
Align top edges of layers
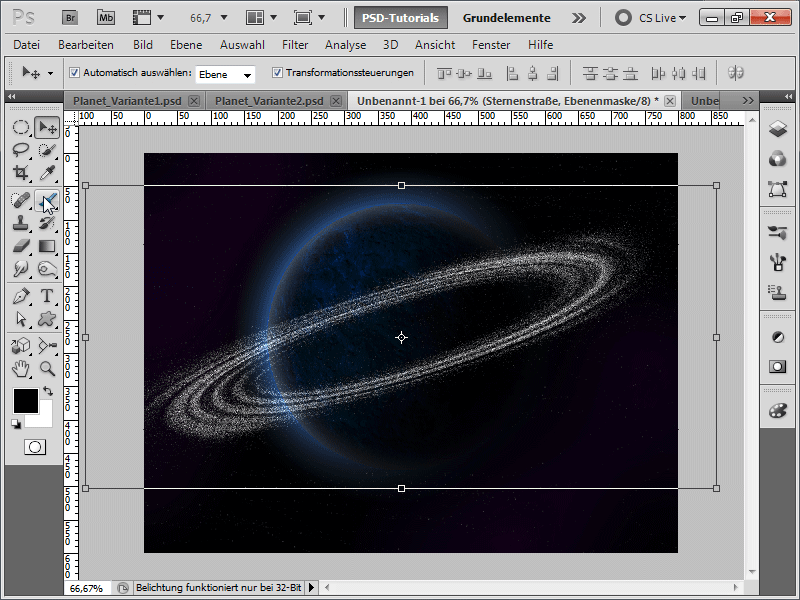(444, 74)
